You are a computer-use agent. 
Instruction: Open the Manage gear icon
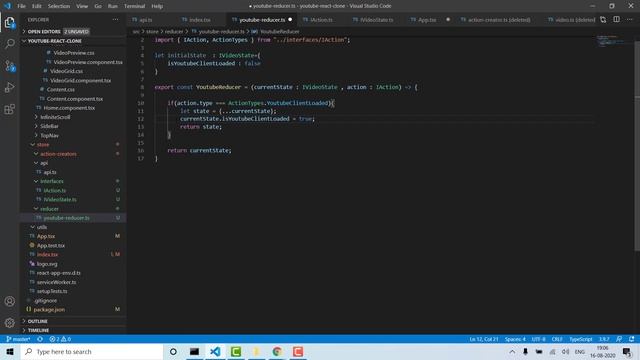[x=9, y=323]
